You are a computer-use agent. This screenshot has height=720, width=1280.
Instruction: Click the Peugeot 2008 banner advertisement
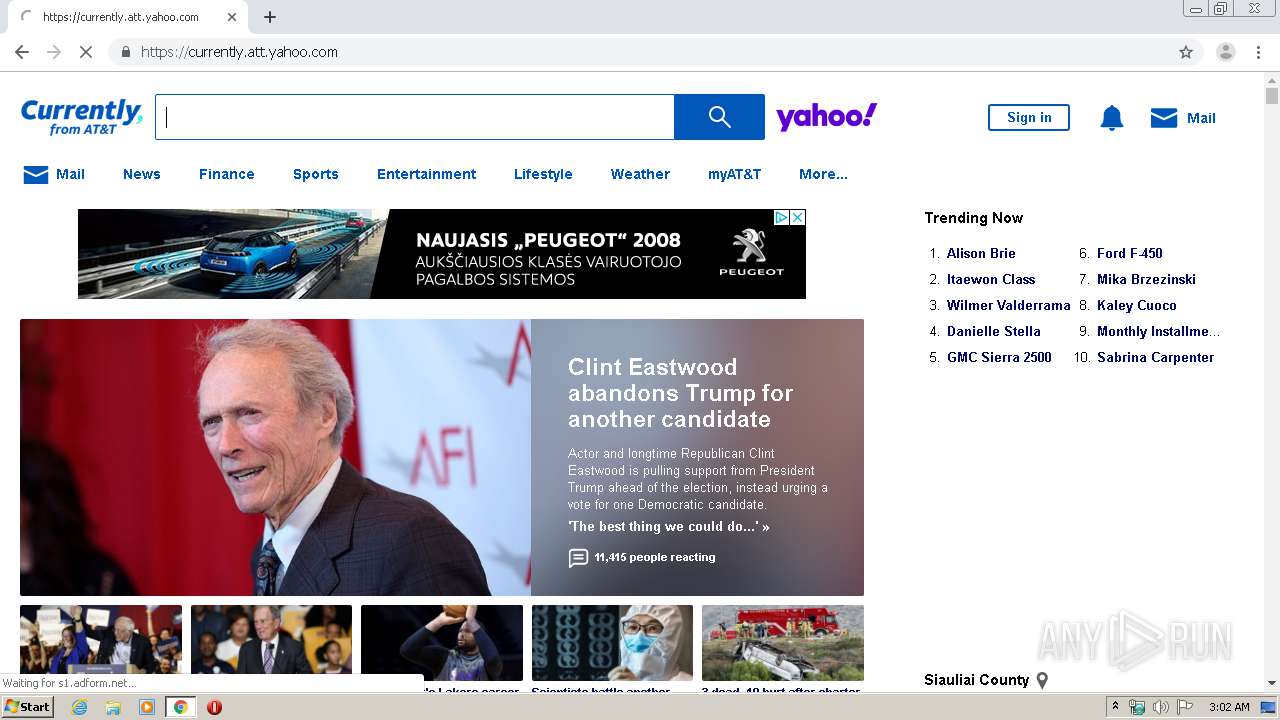(x=442, y=254)
